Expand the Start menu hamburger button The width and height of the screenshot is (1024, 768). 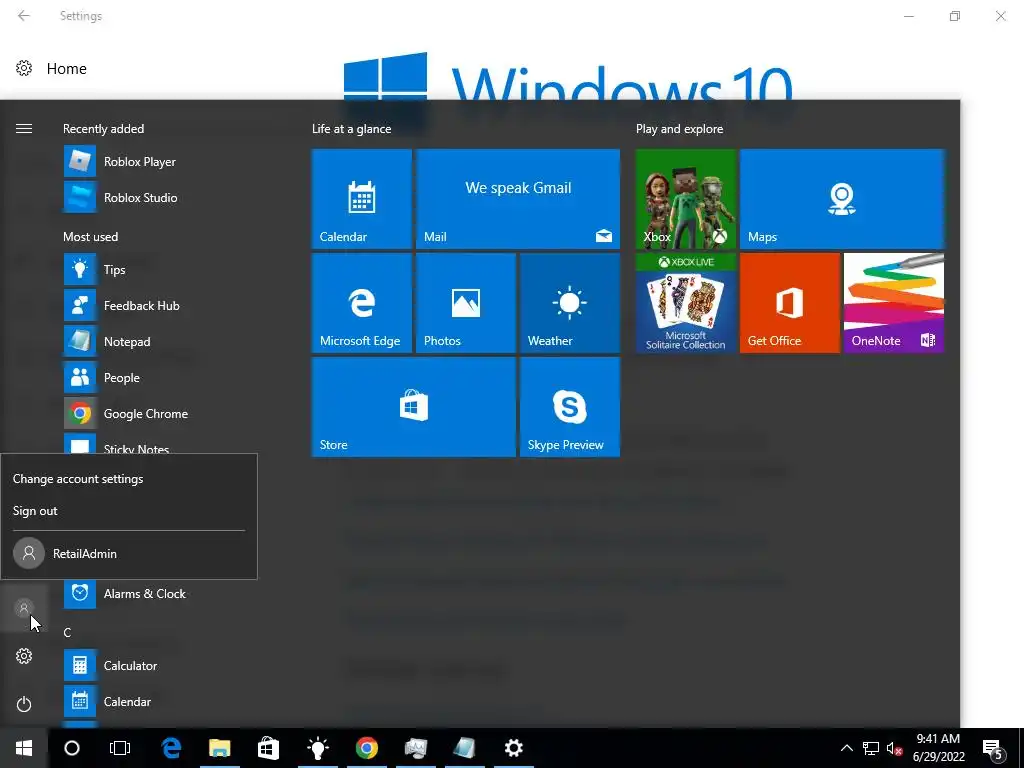[24, 129]
